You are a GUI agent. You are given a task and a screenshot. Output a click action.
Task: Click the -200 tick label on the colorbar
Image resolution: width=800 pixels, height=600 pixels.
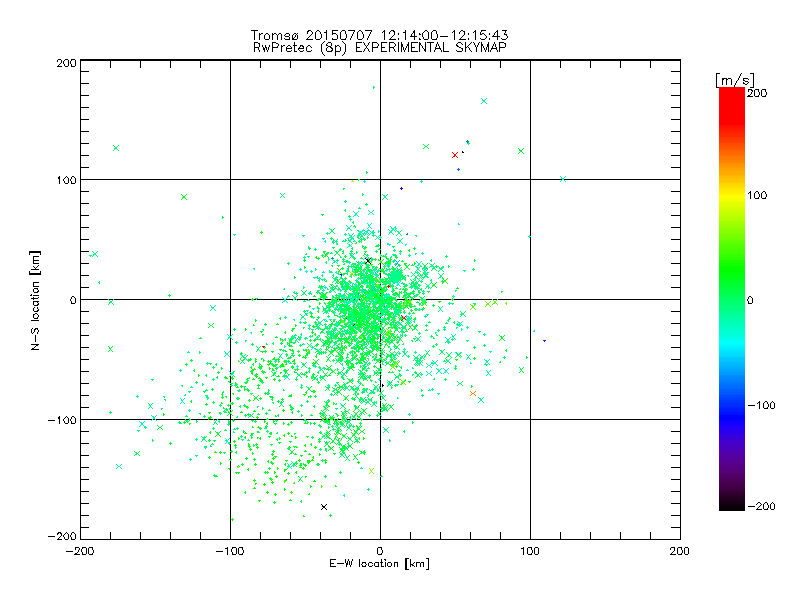click(x=761, y=507)
